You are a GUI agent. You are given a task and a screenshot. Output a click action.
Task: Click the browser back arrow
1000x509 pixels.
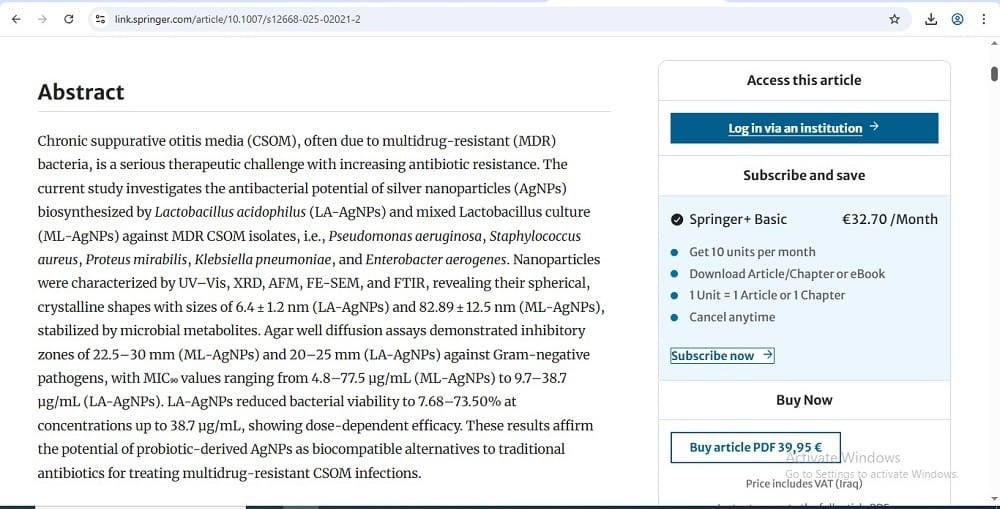tap(17, 19)
